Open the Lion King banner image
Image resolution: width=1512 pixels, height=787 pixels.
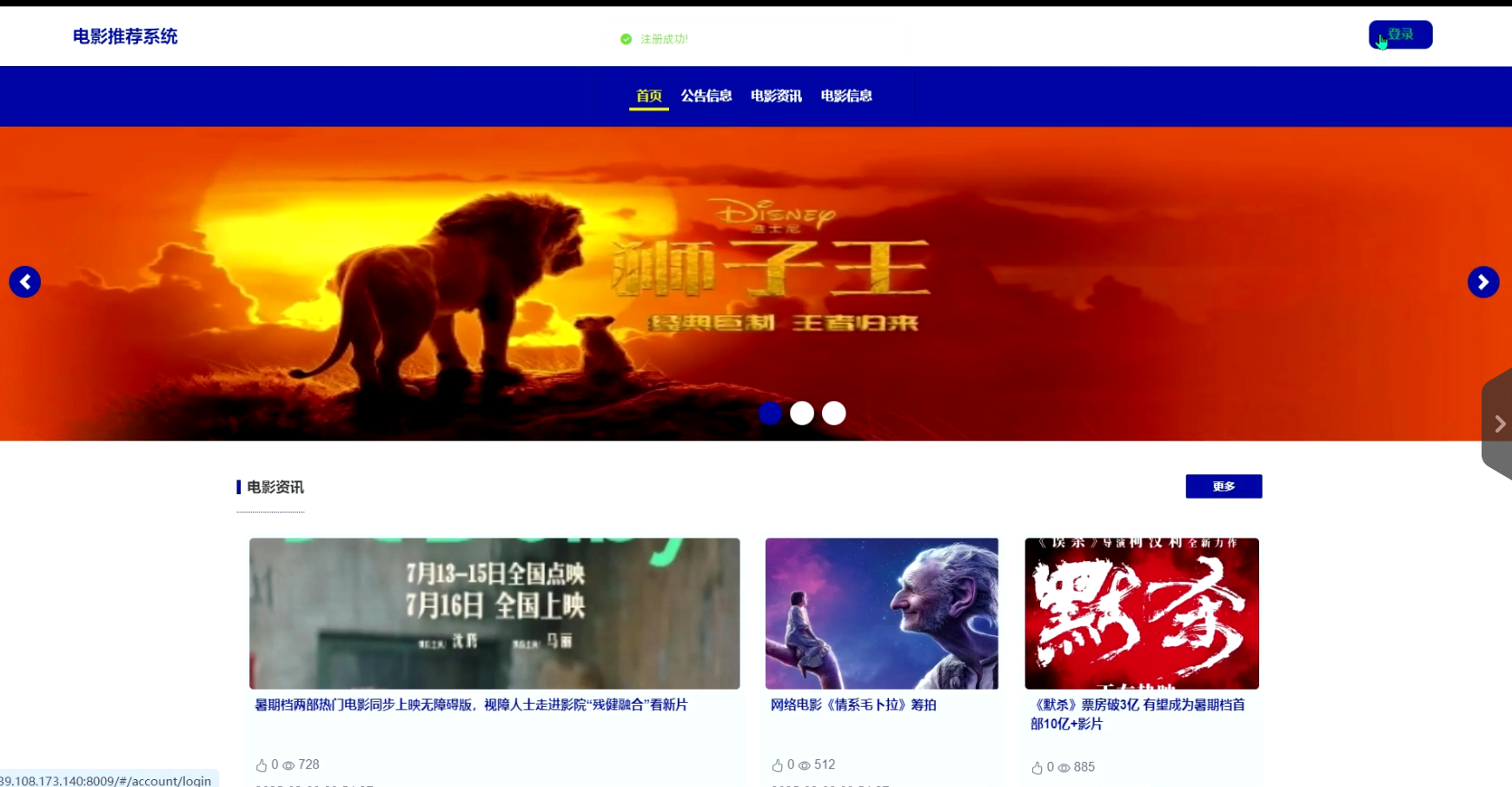756,283
